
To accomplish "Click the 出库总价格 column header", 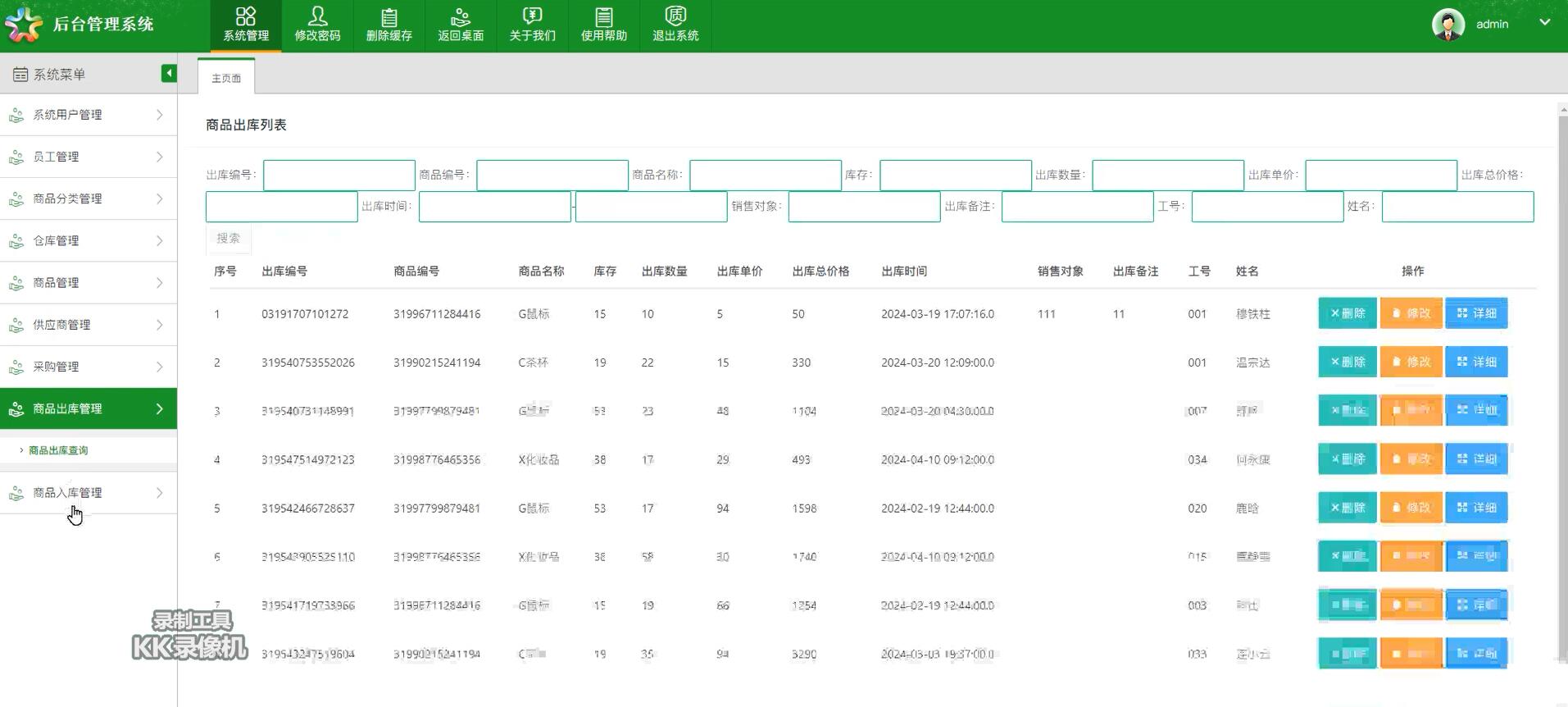I will (x=820, y=271).
